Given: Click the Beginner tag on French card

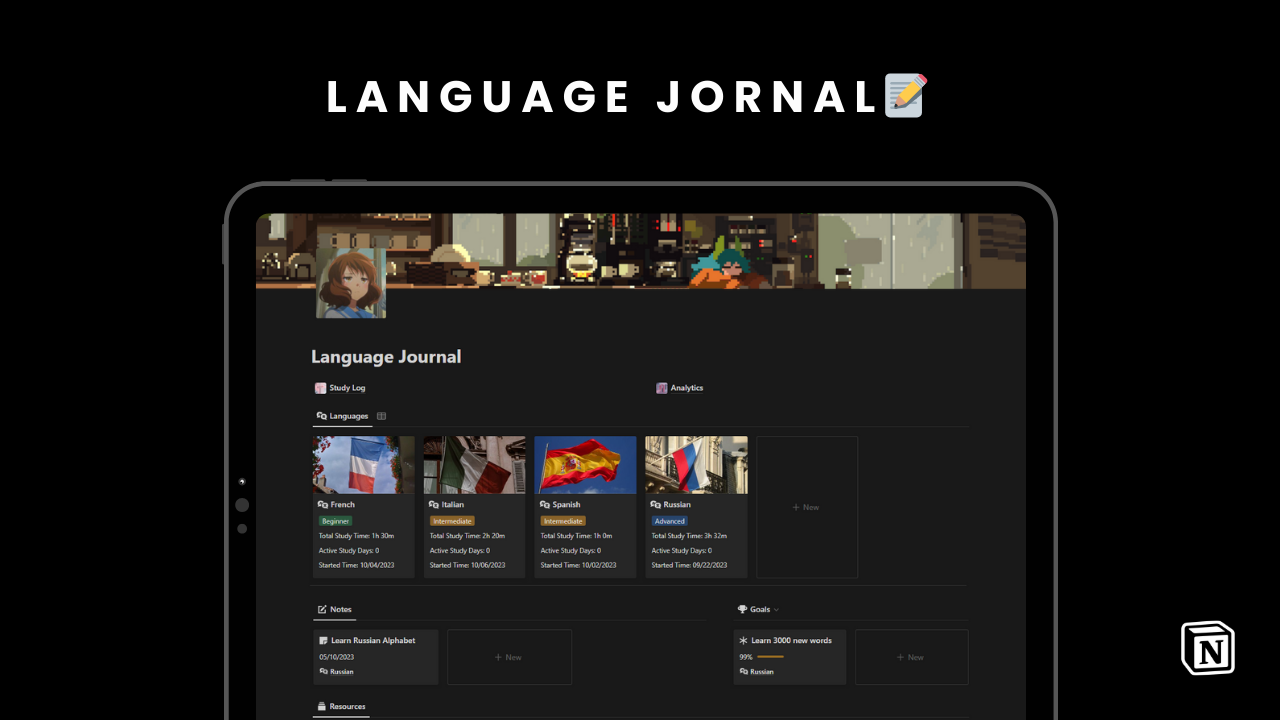Looking at the screenshot, I should (x=335, y=521).
